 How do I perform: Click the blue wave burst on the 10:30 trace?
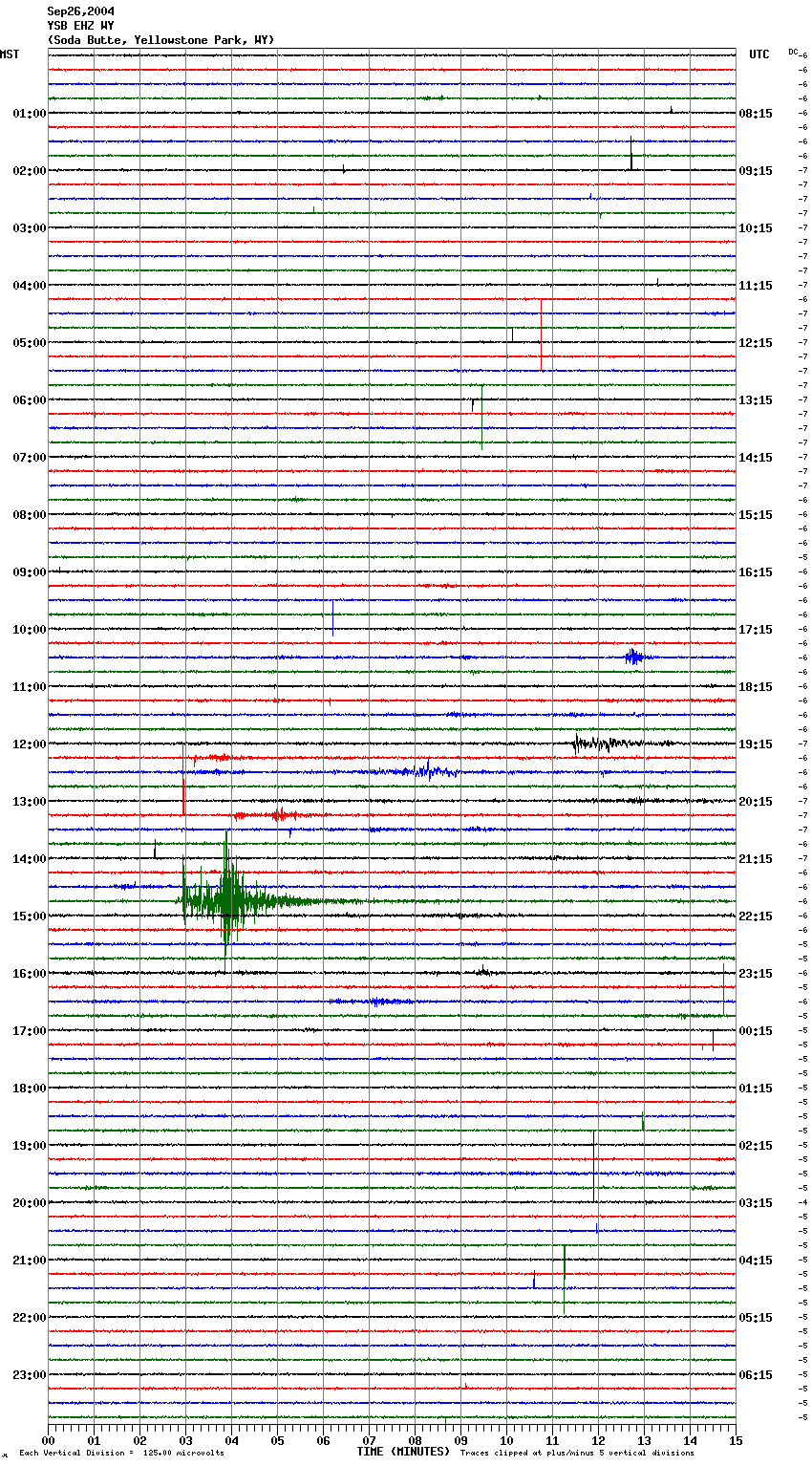tap(634, 657)
